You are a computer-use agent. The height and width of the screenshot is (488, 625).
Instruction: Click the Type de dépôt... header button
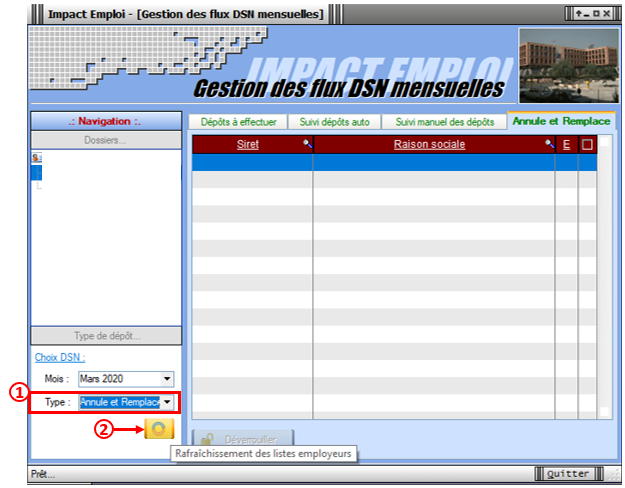[x=106, y=336]
